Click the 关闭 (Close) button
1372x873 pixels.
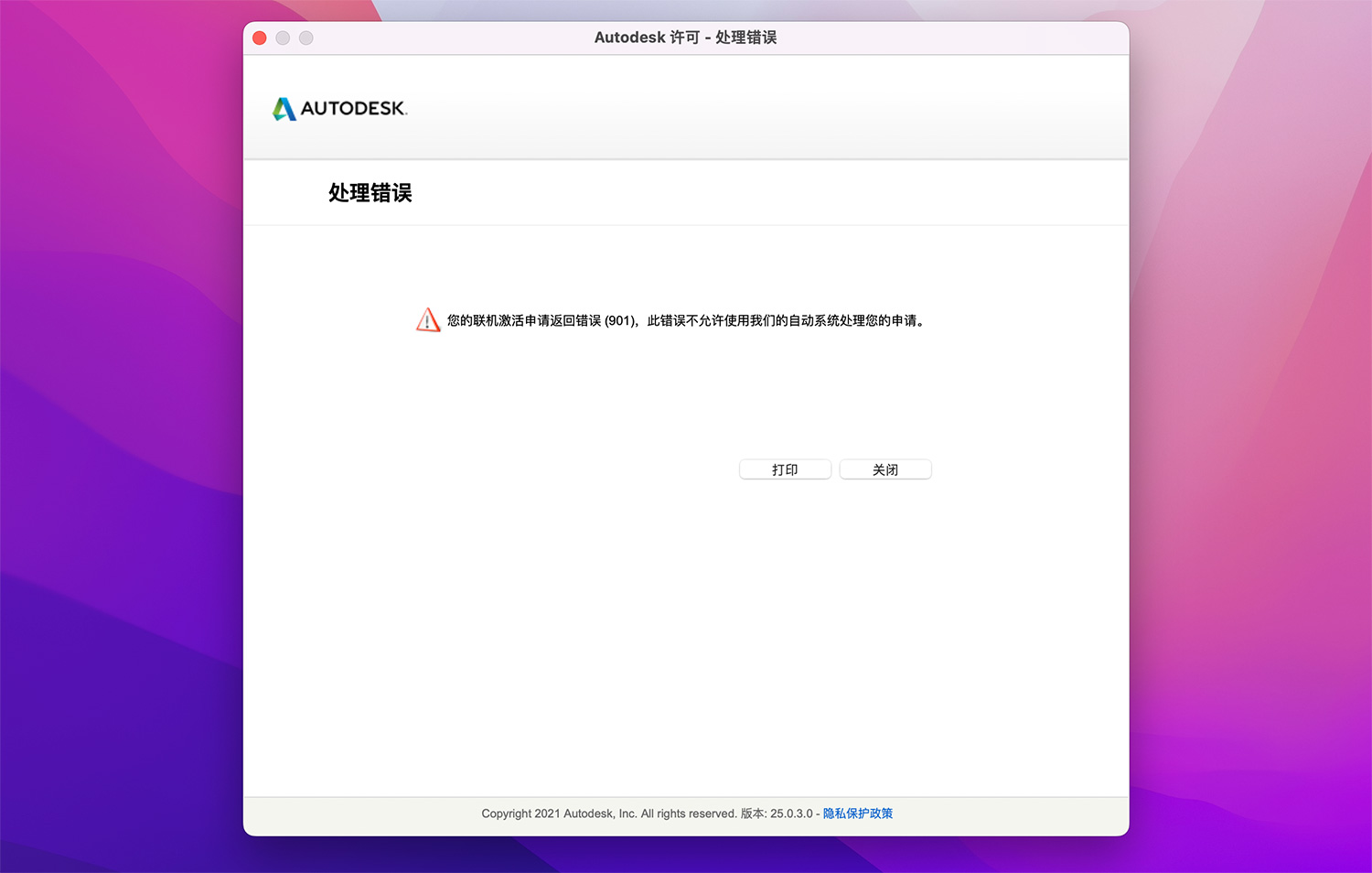pos(885,469)
